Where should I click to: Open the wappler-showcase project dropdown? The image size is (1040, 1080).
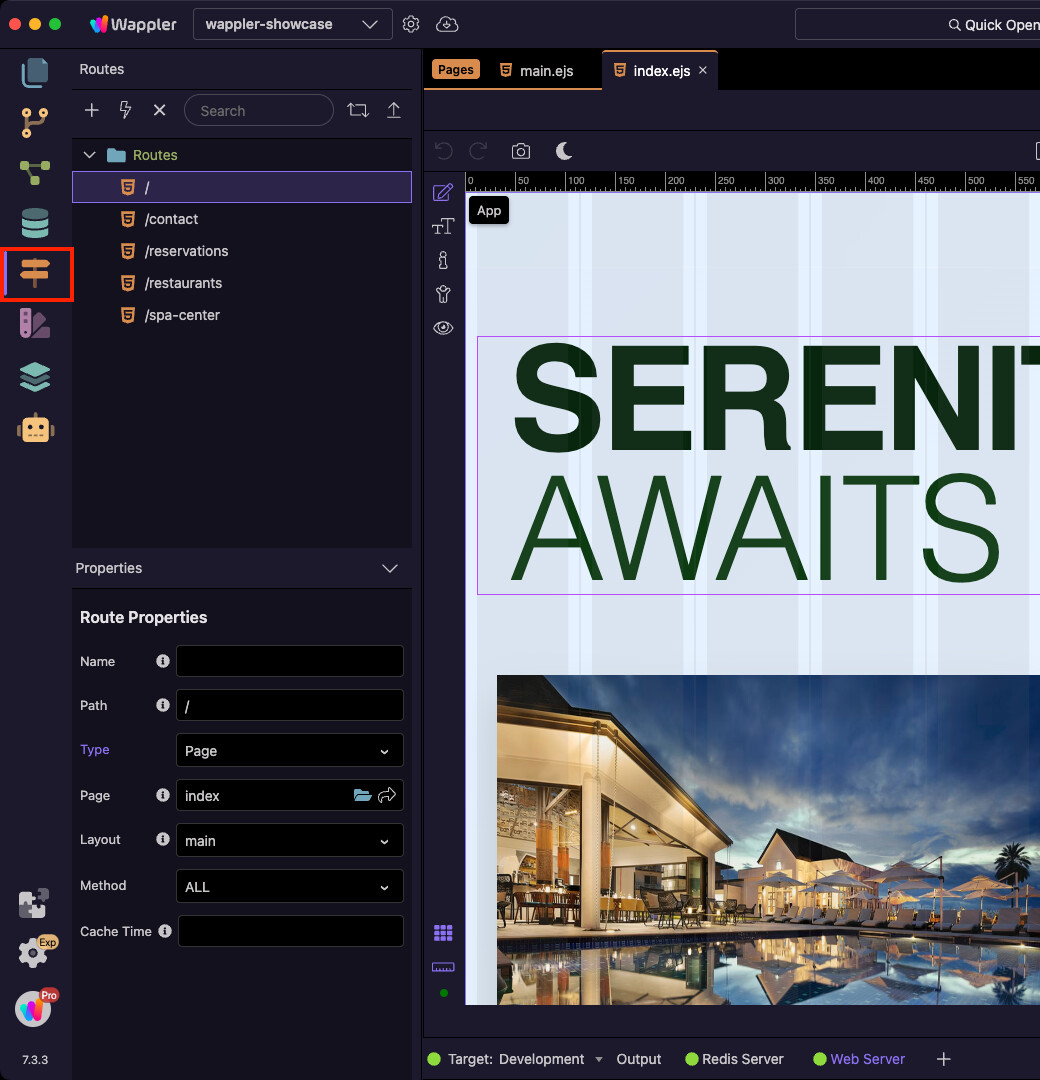pyautogui.click(x=292, y=24)
